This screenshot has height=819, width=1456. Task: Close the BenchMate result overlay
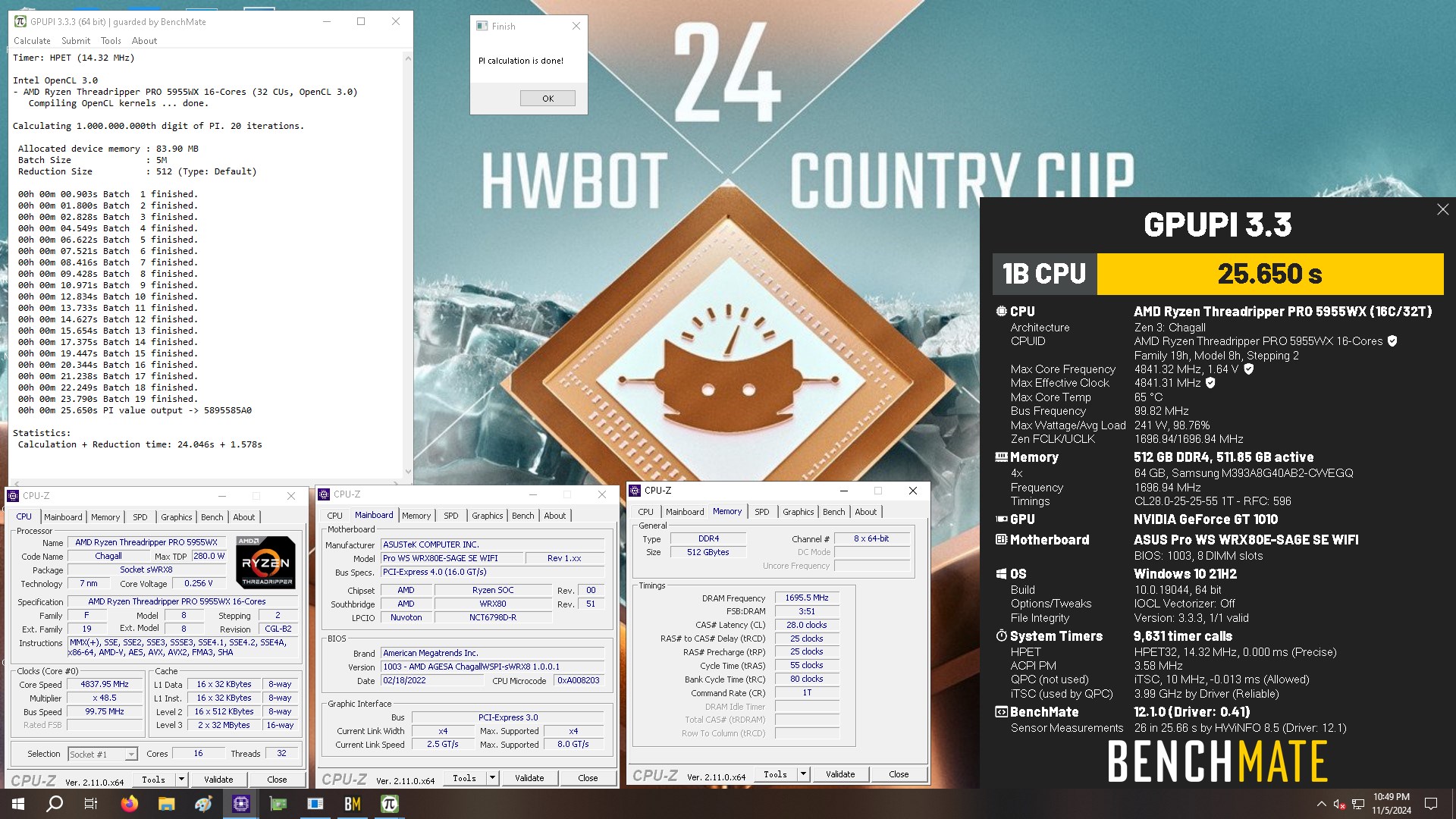pos(1442,209)
